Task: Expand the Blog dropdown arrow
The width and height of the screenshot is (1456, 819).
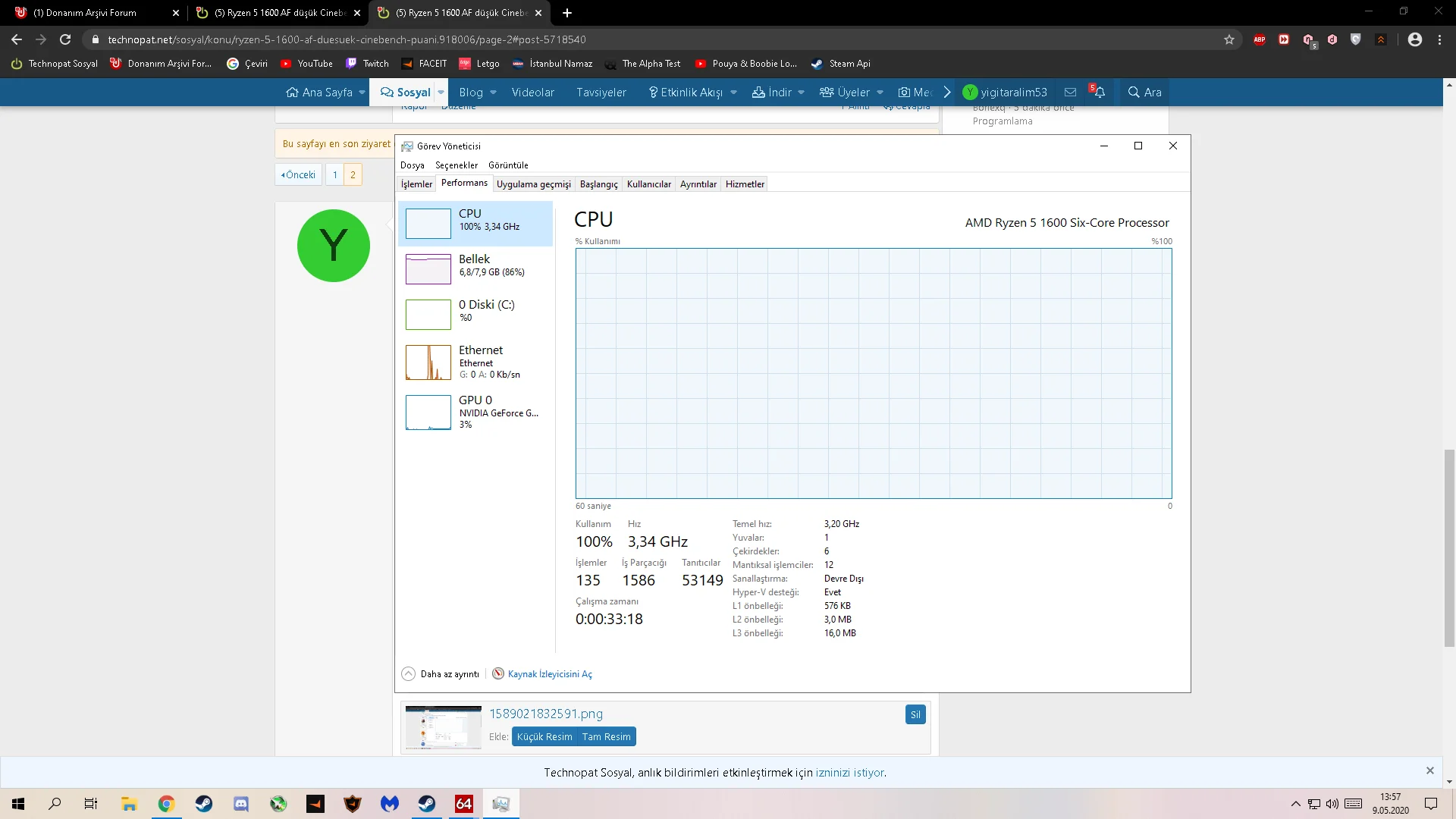Action: click(x=493, y=93)
